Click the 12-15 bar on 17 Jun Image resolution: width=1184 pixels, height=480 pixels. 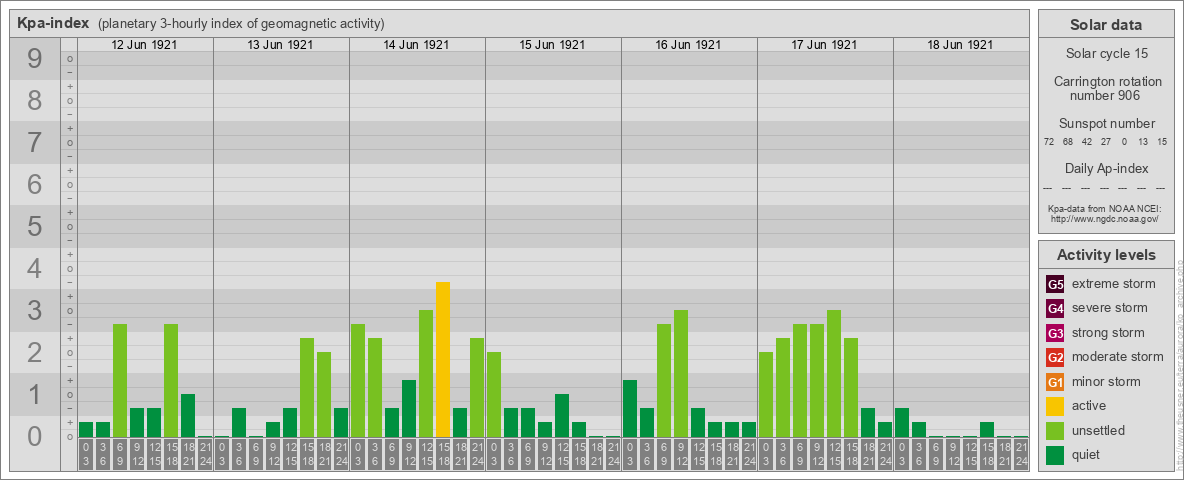click(x=834, y=374)
